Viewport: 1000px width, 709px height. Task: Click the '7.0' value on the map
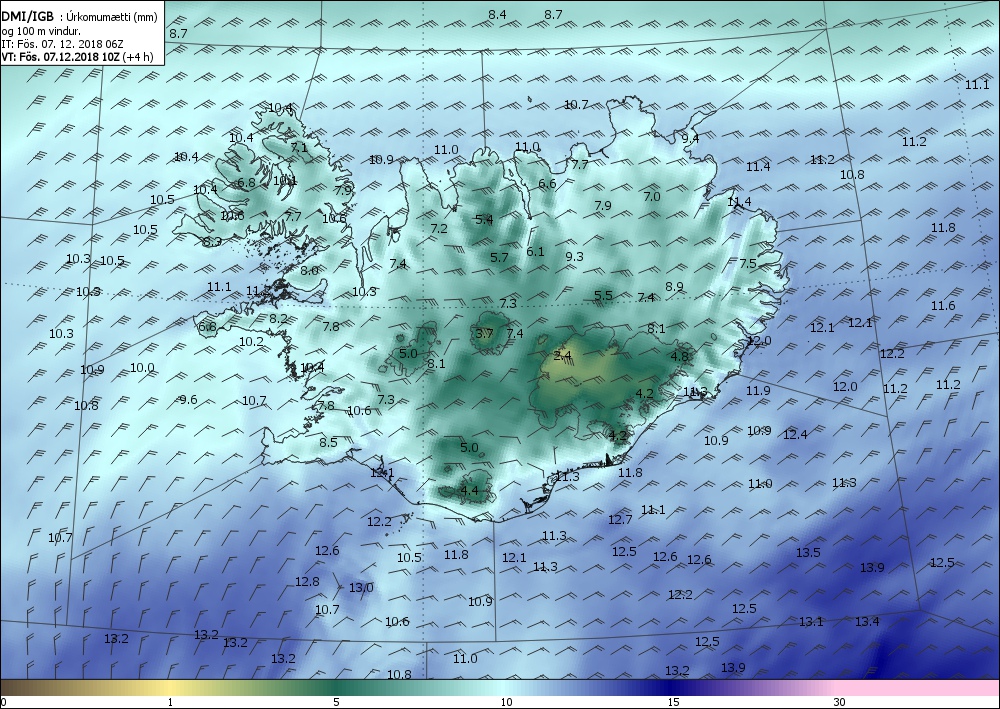point(652,196)
